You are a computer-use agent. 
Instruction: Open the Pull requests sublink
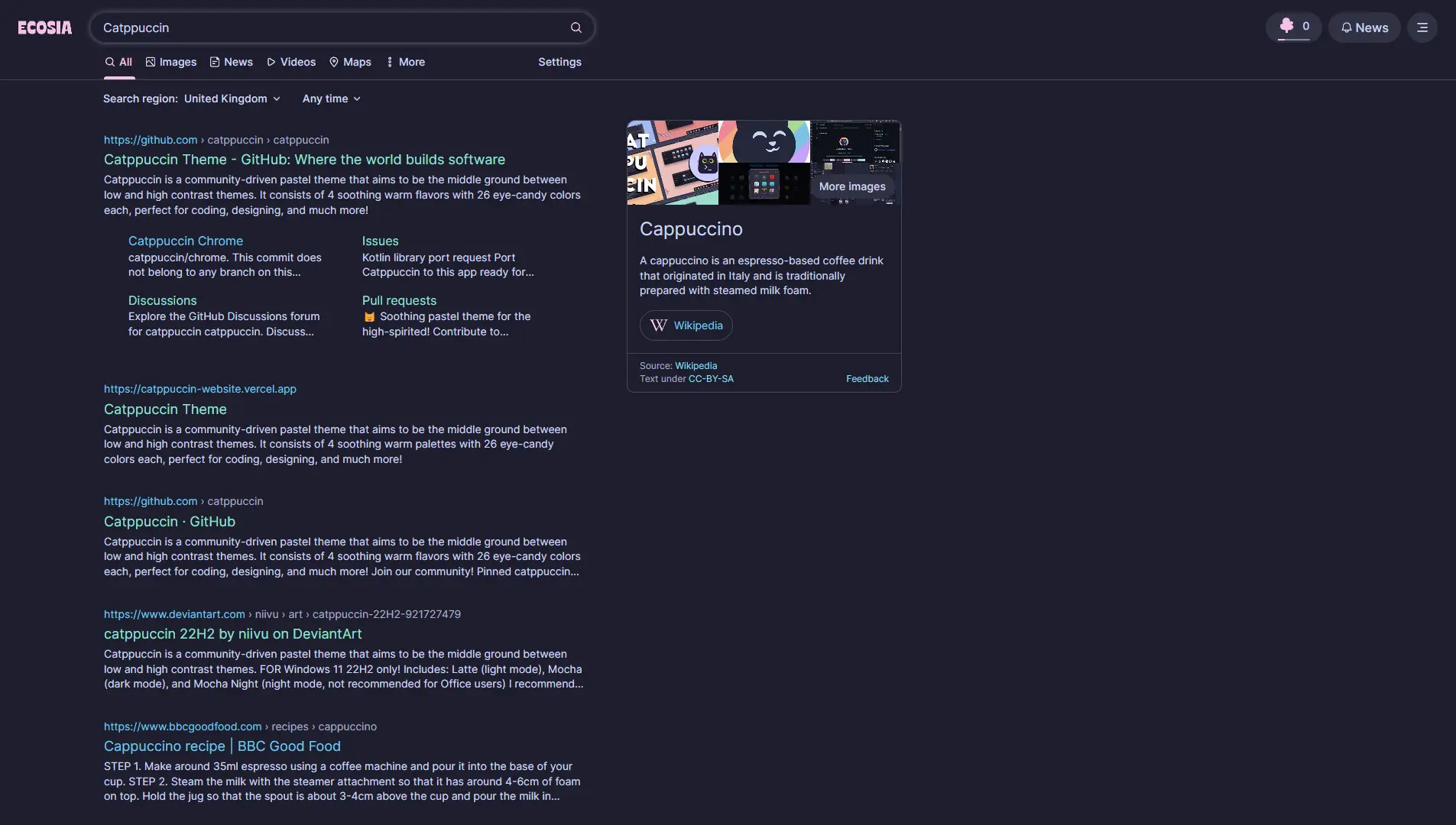tap(399, 300)
